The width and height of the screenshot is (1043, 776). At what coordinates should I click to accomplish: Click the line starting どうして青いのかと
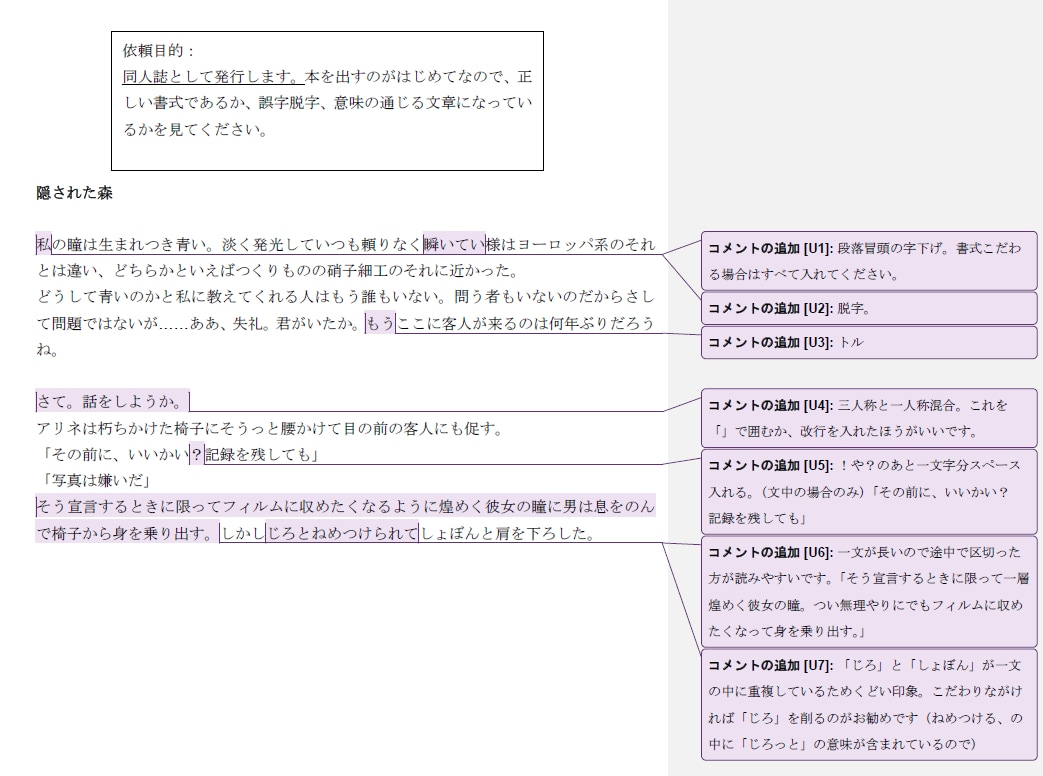pyautogui.click(x=345, y=297)
